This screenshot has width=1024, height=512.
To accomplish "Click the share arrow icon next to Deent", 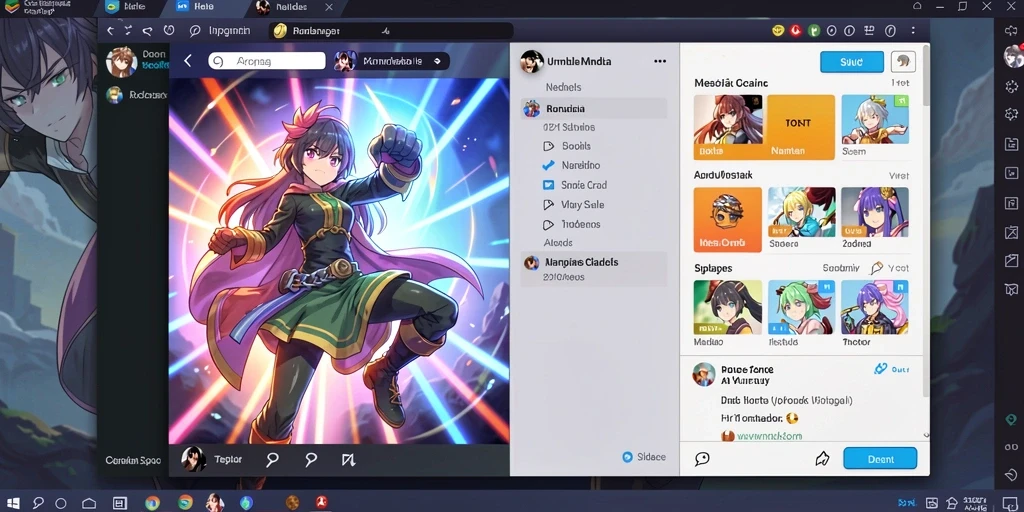I will [822, 458].
